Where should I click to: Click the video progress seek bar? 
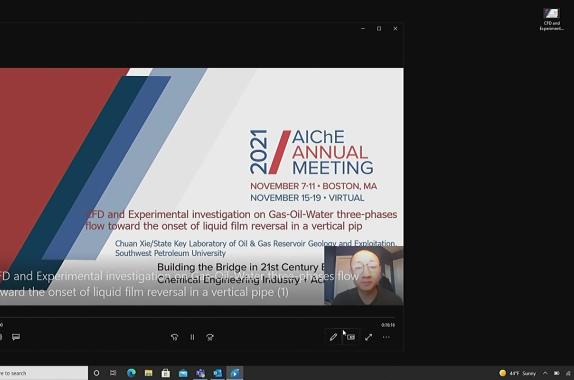pyautogui.click(x=198, y=317)
